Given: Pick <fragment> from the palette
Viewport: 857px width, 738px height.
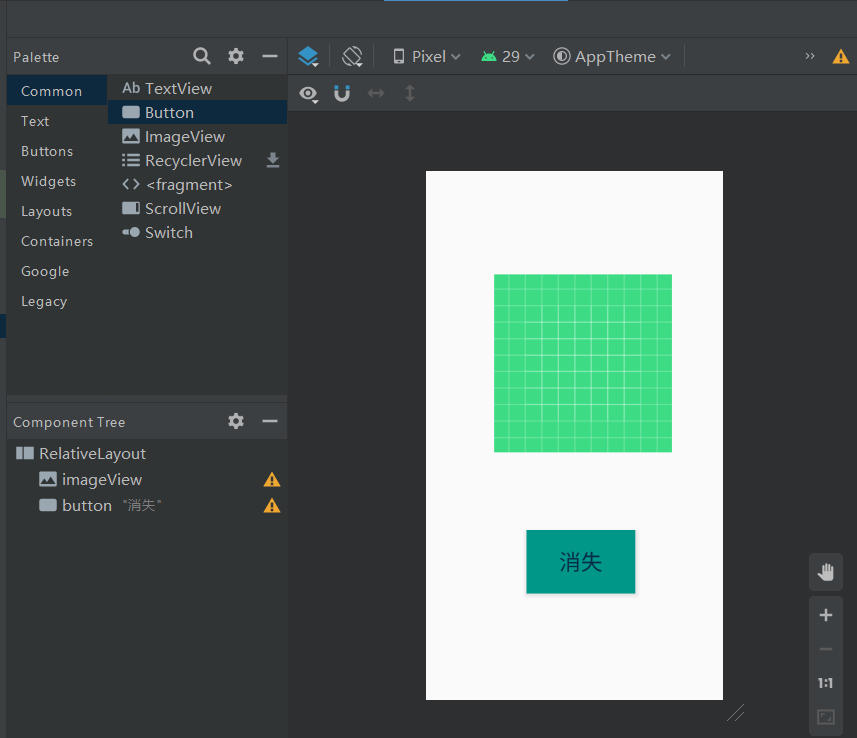Looking at the screenshot, I should [197, 184].
